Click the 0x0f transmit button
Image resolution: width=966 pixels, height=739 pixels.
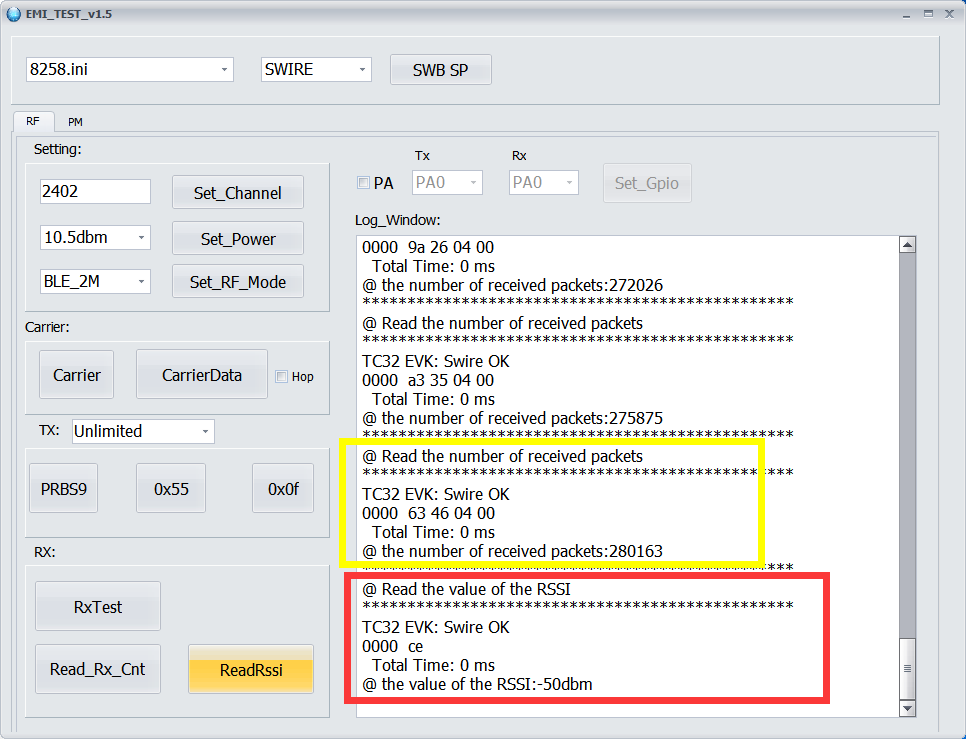(x=283, y=488)
